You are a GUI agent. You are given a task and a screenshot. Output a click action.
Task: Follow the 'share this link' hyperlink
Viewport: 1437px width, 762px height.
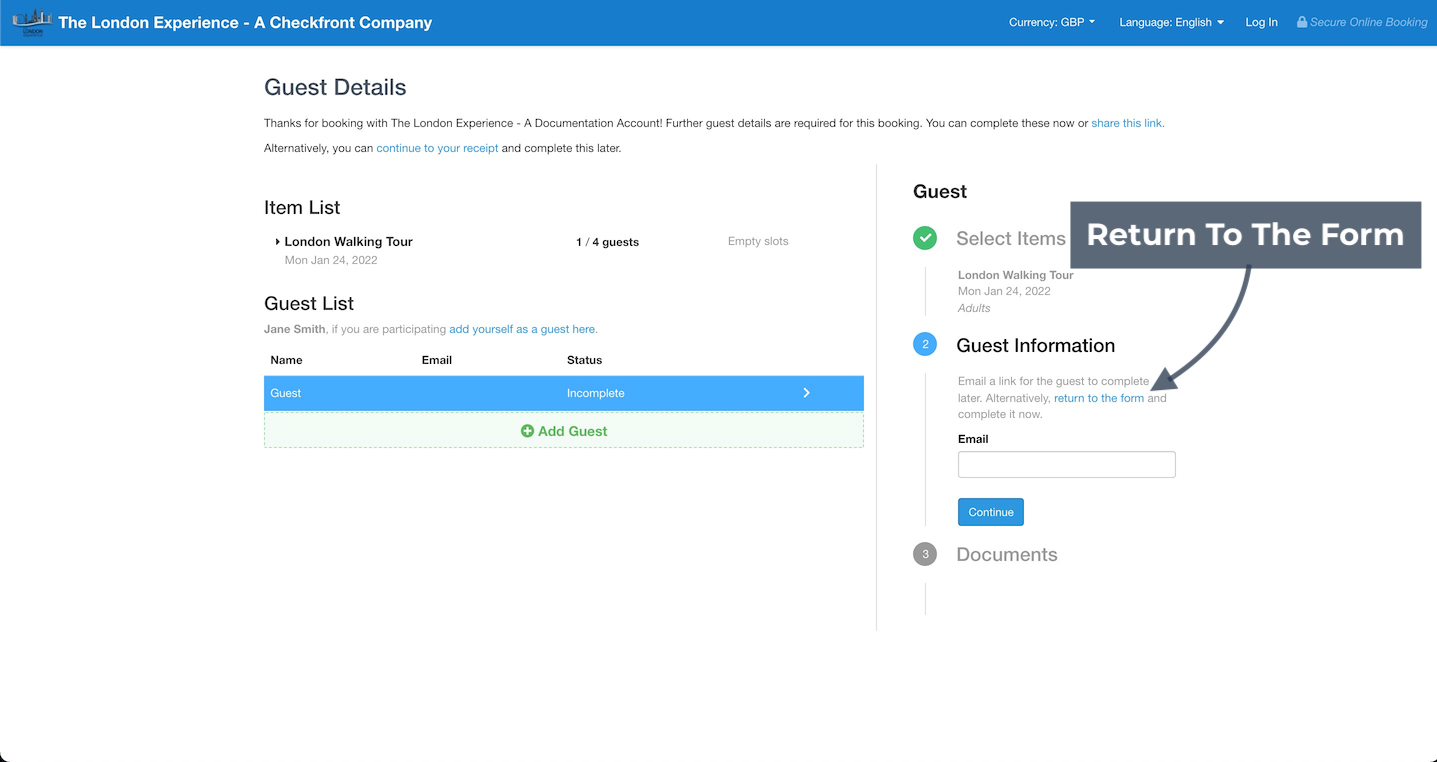pos(1127,123)
